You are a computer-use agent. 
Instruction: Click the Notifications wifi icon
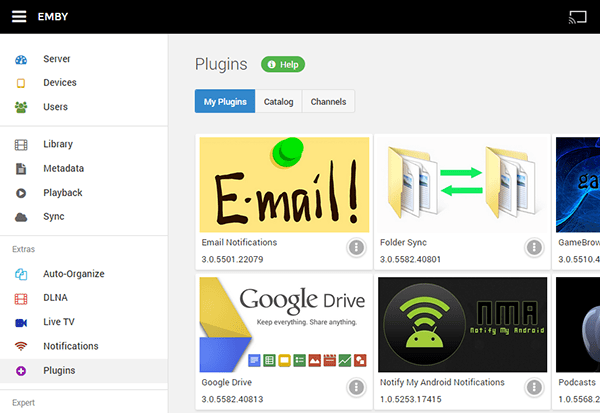click(21, 346)
